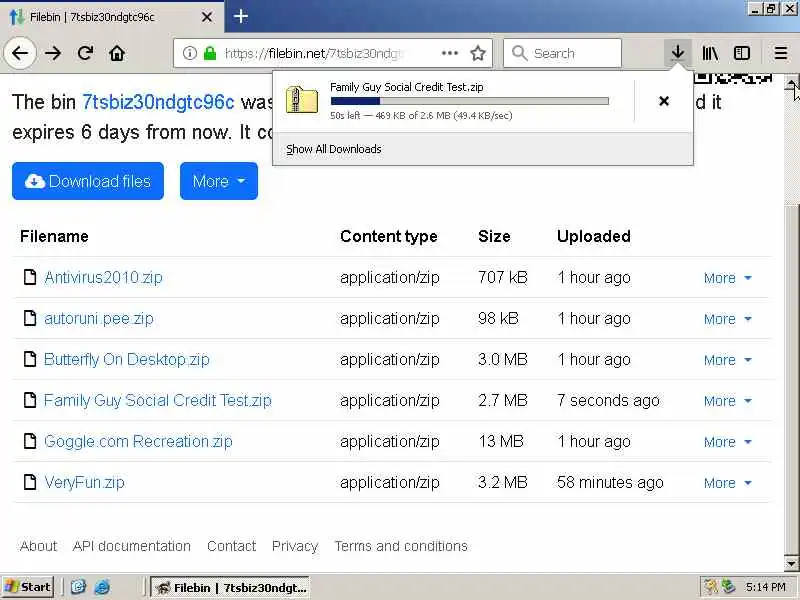Bookmark this page with the star
800x600 pixels.
[478, 53]
